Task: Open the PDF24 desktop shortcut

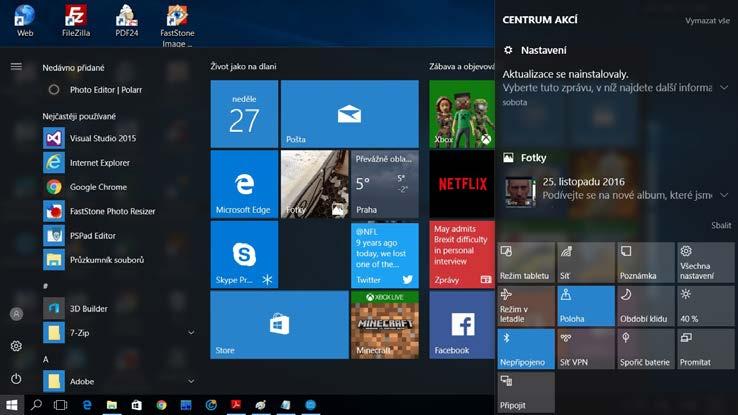Action: (x=127, y=21)
